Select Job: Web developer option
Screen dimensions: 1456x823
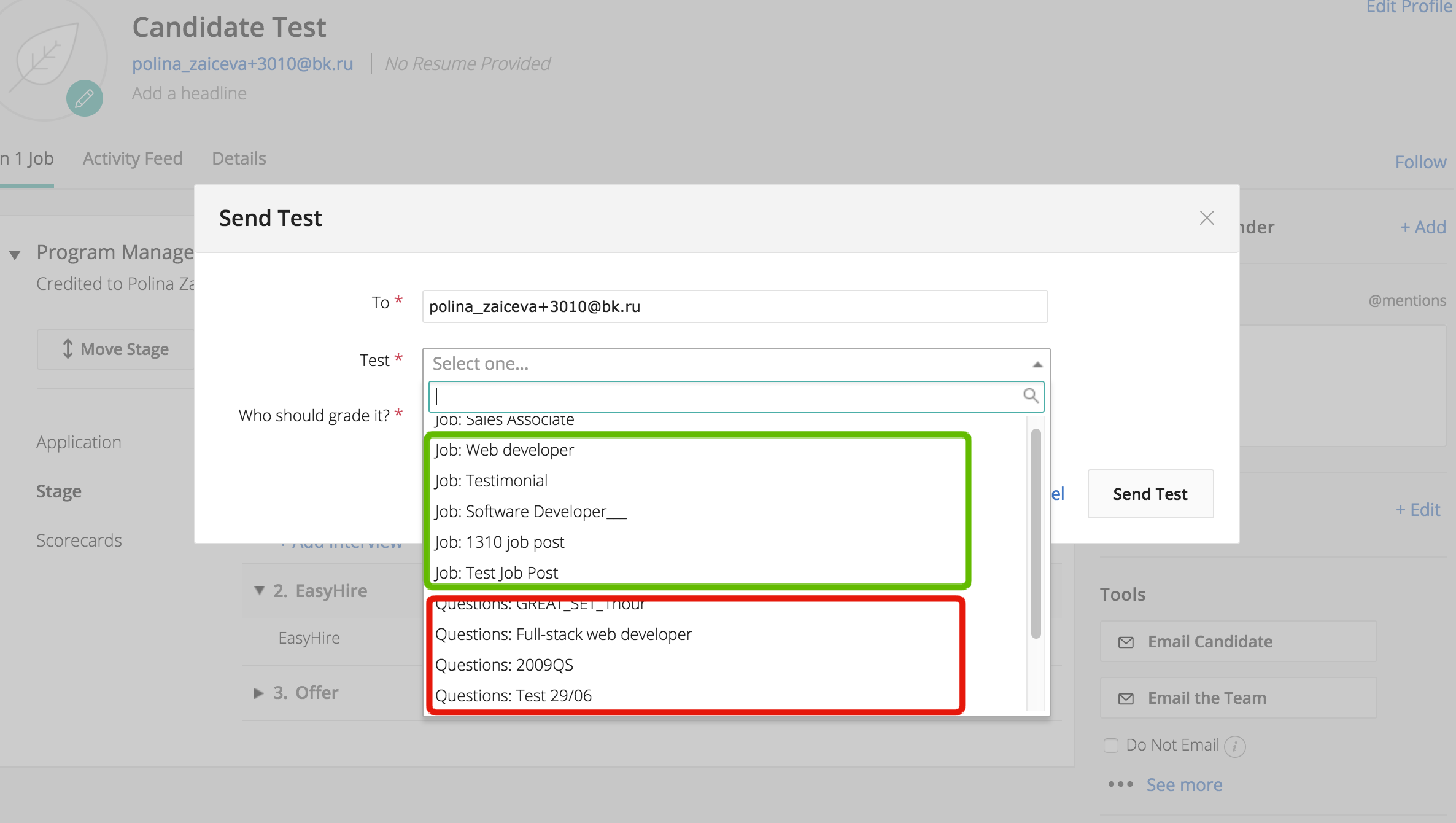tap(505, 450)
